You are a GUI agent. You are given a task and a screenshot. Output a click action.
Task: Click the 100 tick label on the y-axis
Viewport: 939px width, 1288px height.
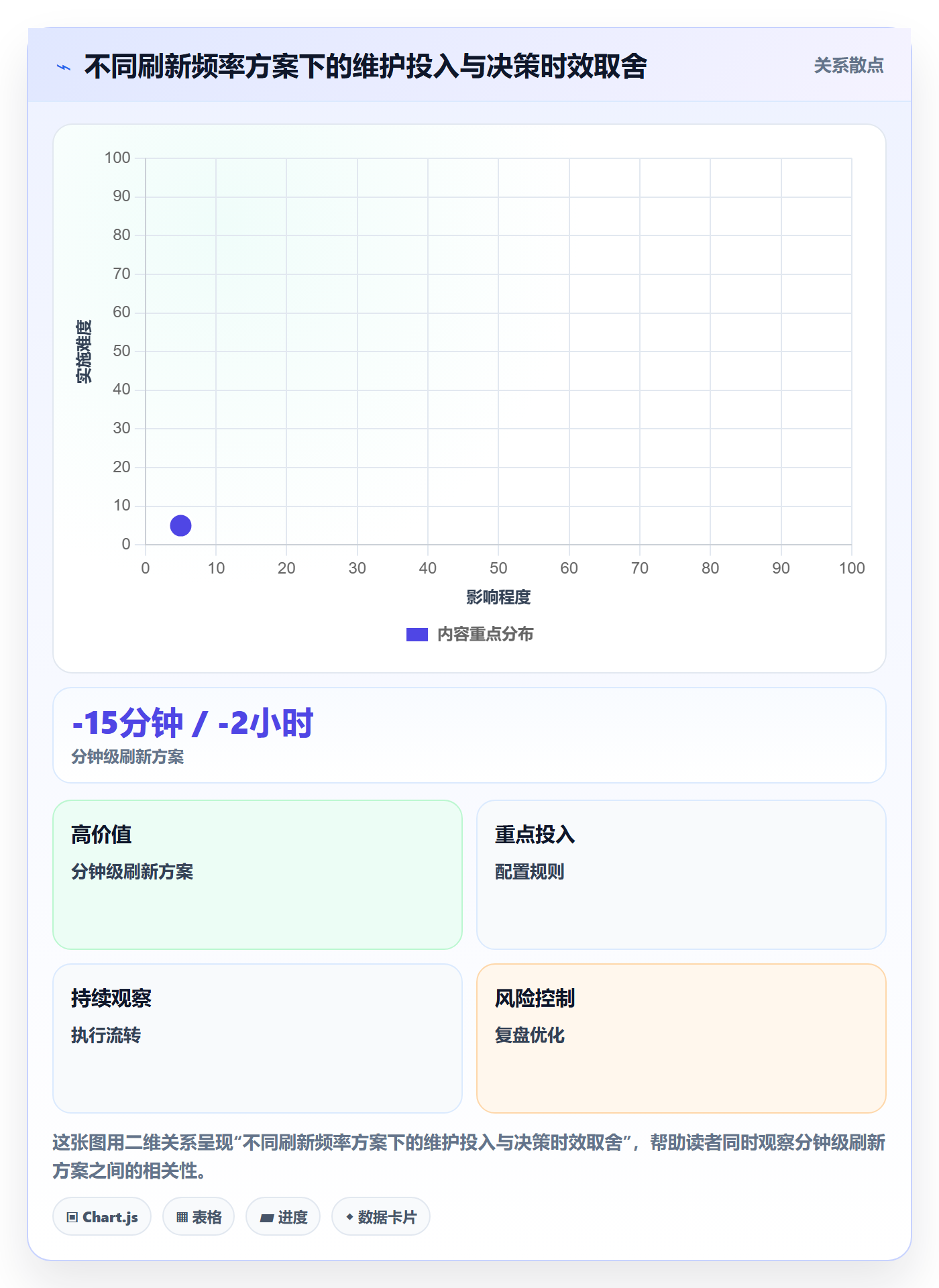point(117,158)
